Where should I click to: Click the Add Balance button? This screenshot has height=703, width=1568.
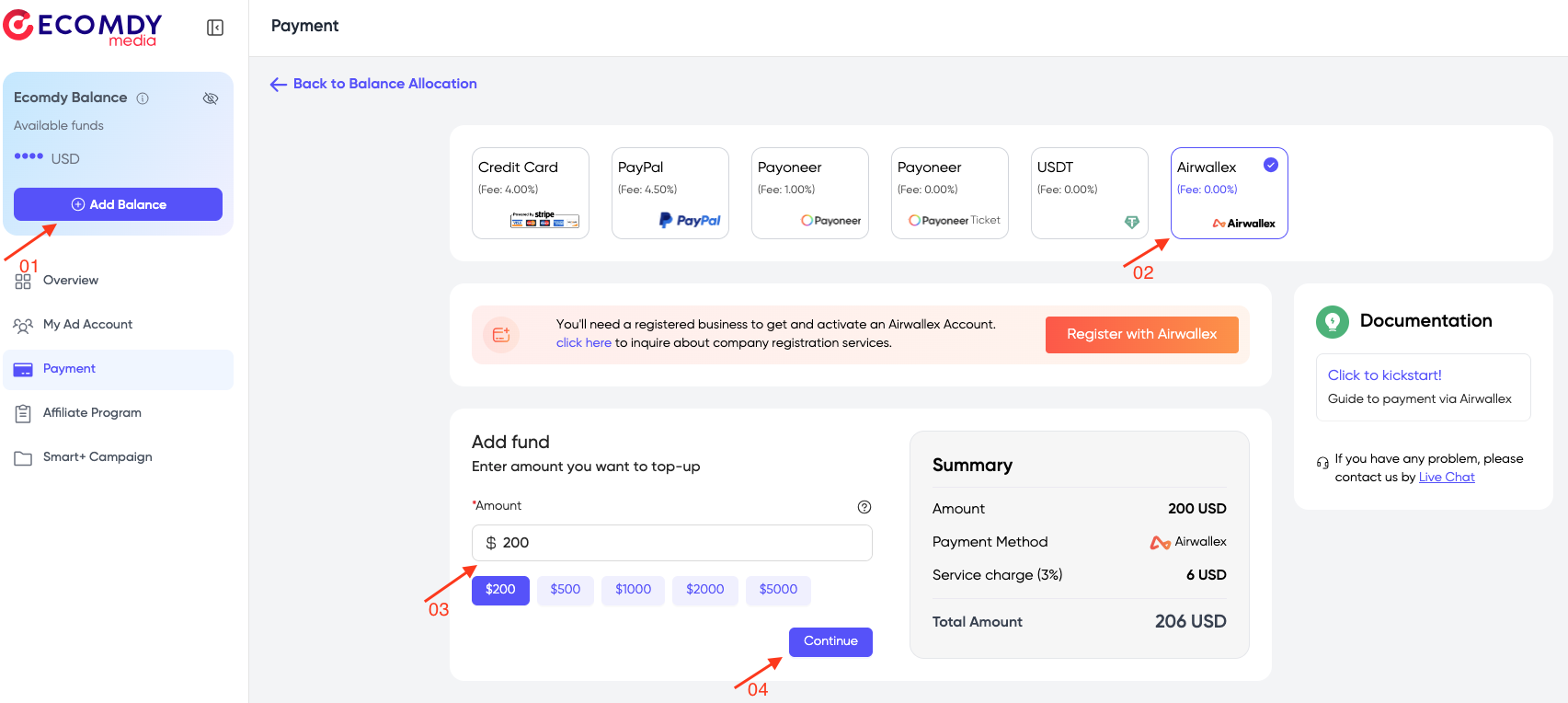point(118,203)
